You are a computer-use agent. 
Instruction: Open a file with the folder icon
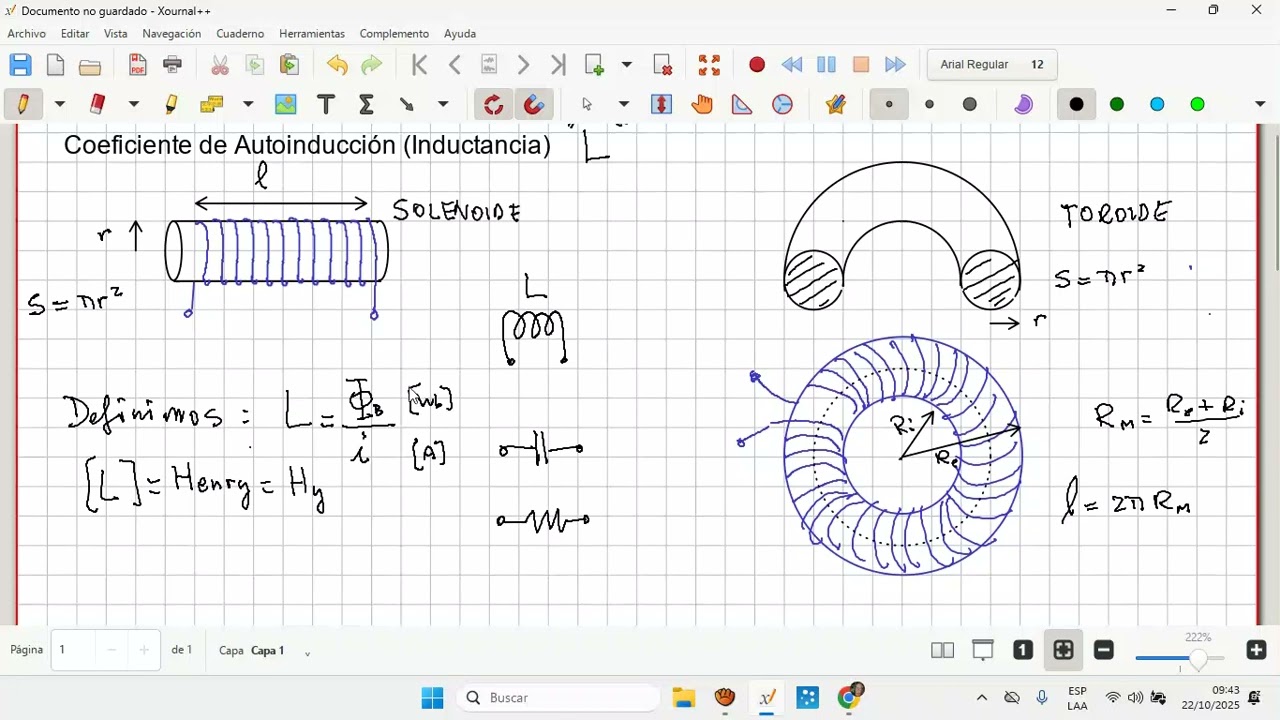[90, 66]
